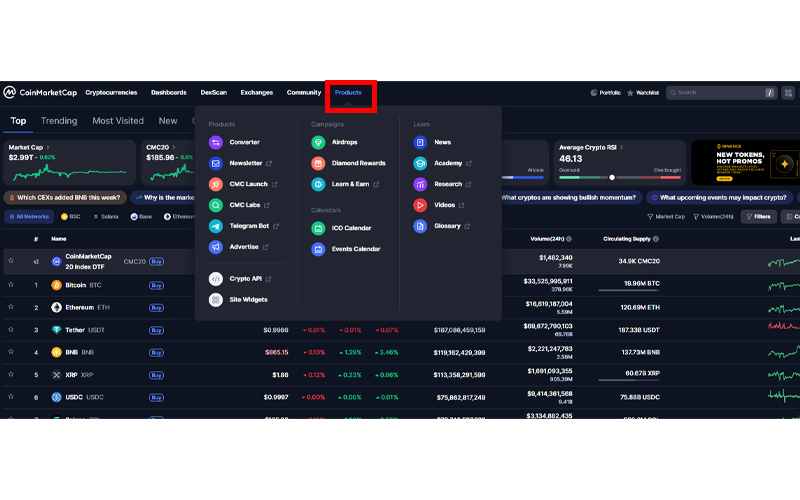Click the Buy button next to Bitcoin

156,285
